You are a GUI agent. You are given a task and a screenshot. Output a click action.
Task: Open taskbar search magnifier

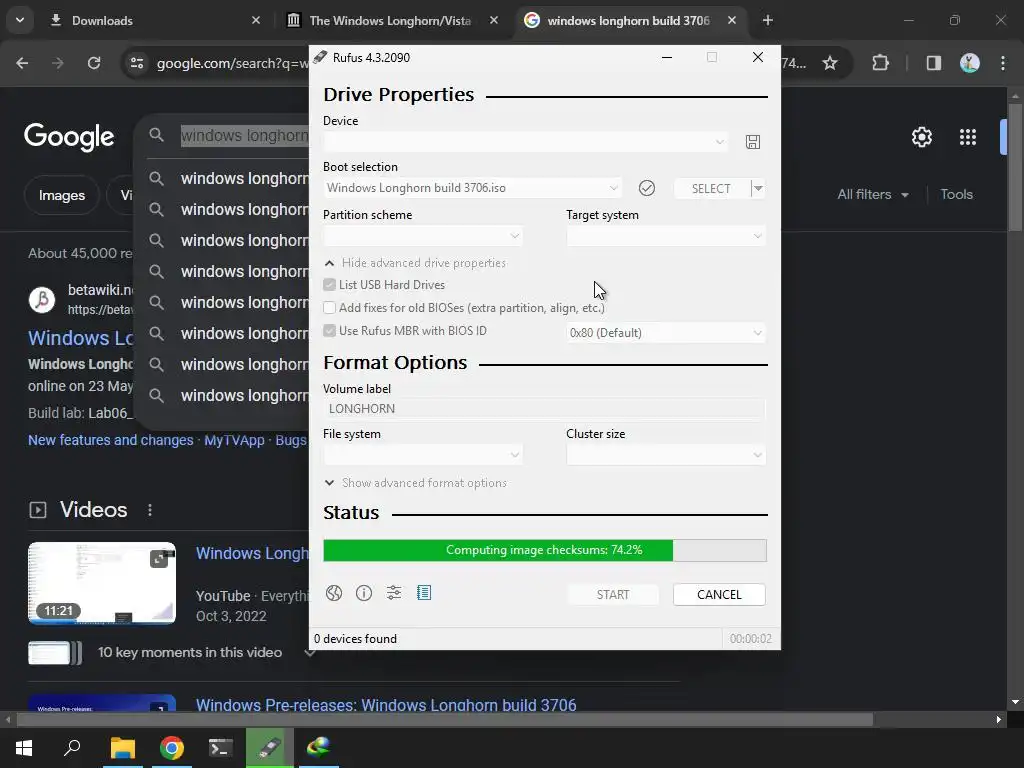tap(72, 748)
